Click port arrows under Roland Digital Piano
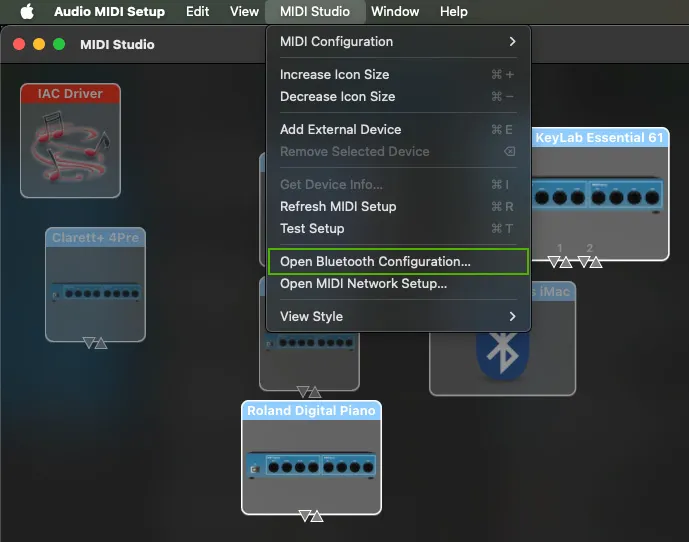The height and width of the screenshot is (542, 689). pyautogui.click(x=311, y=516)
